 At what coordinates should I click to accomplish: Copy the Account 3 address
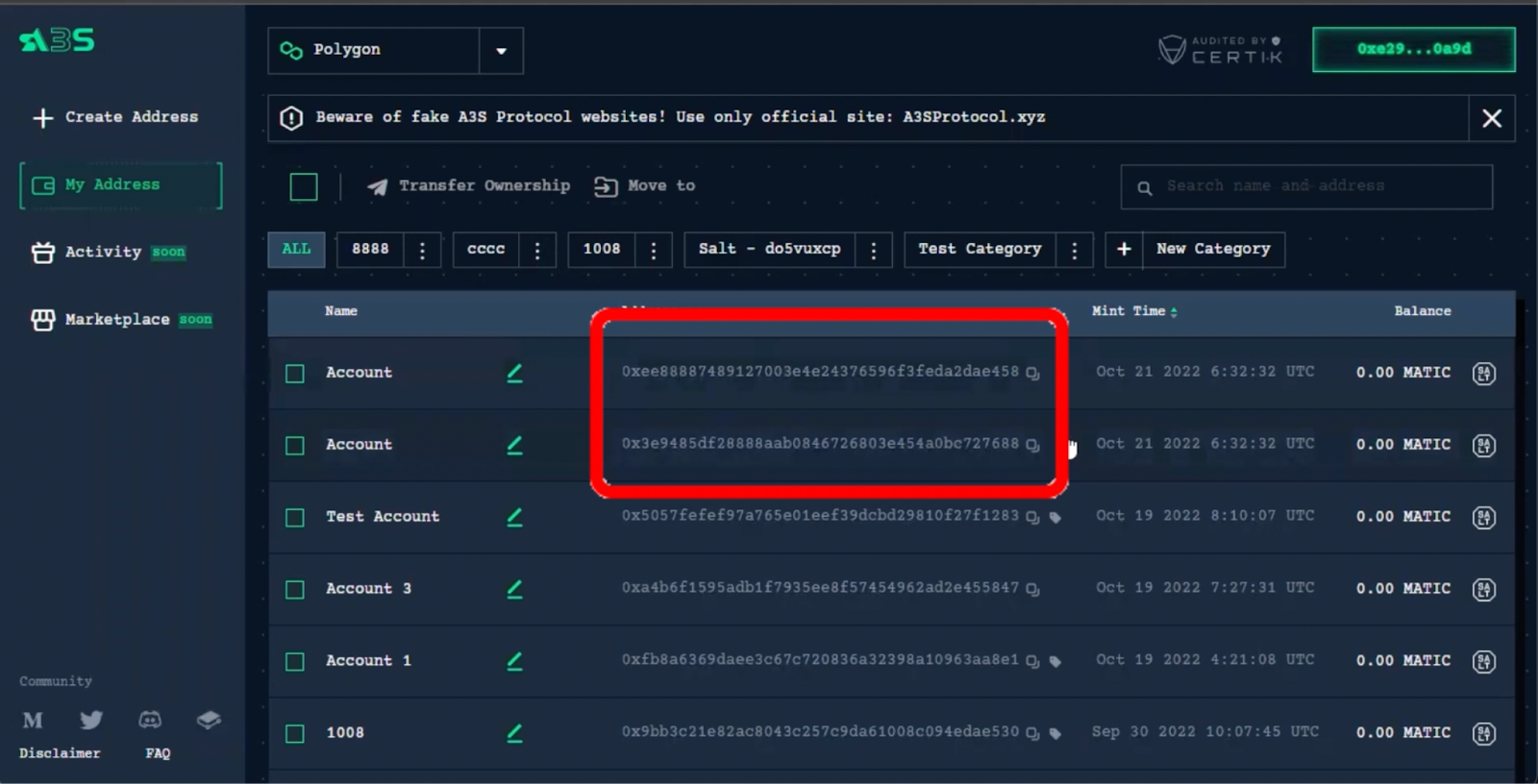1032,589
